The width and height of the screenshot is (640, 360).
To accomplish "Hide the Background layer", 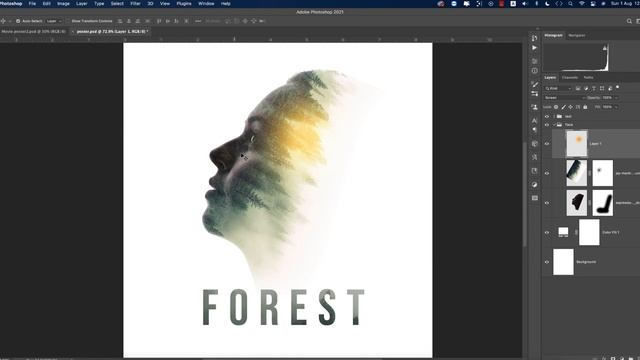I will [547, 262].
